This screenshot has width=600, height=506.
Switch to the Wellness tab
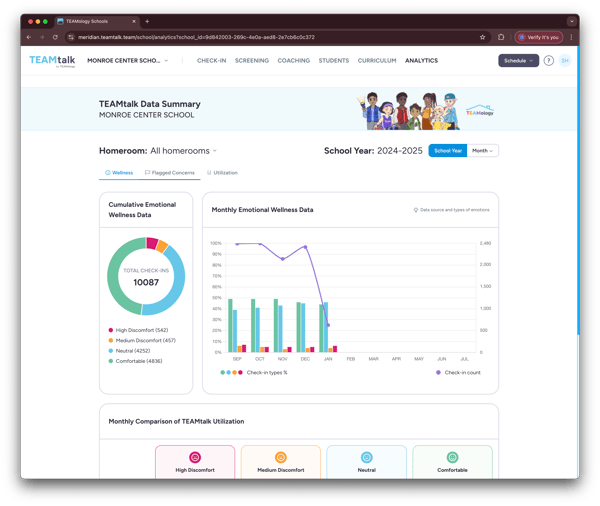pos(119,173)
